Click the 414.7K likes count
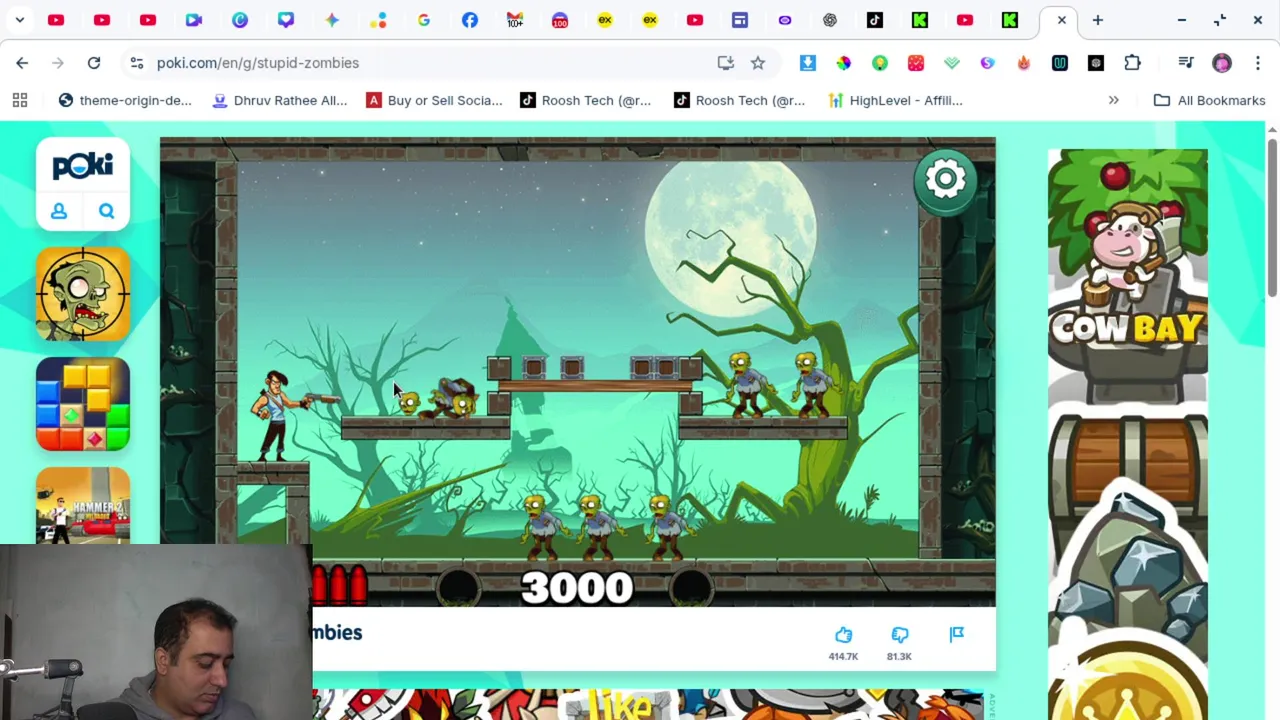The image size is (1280, 720). pos(843,656)
